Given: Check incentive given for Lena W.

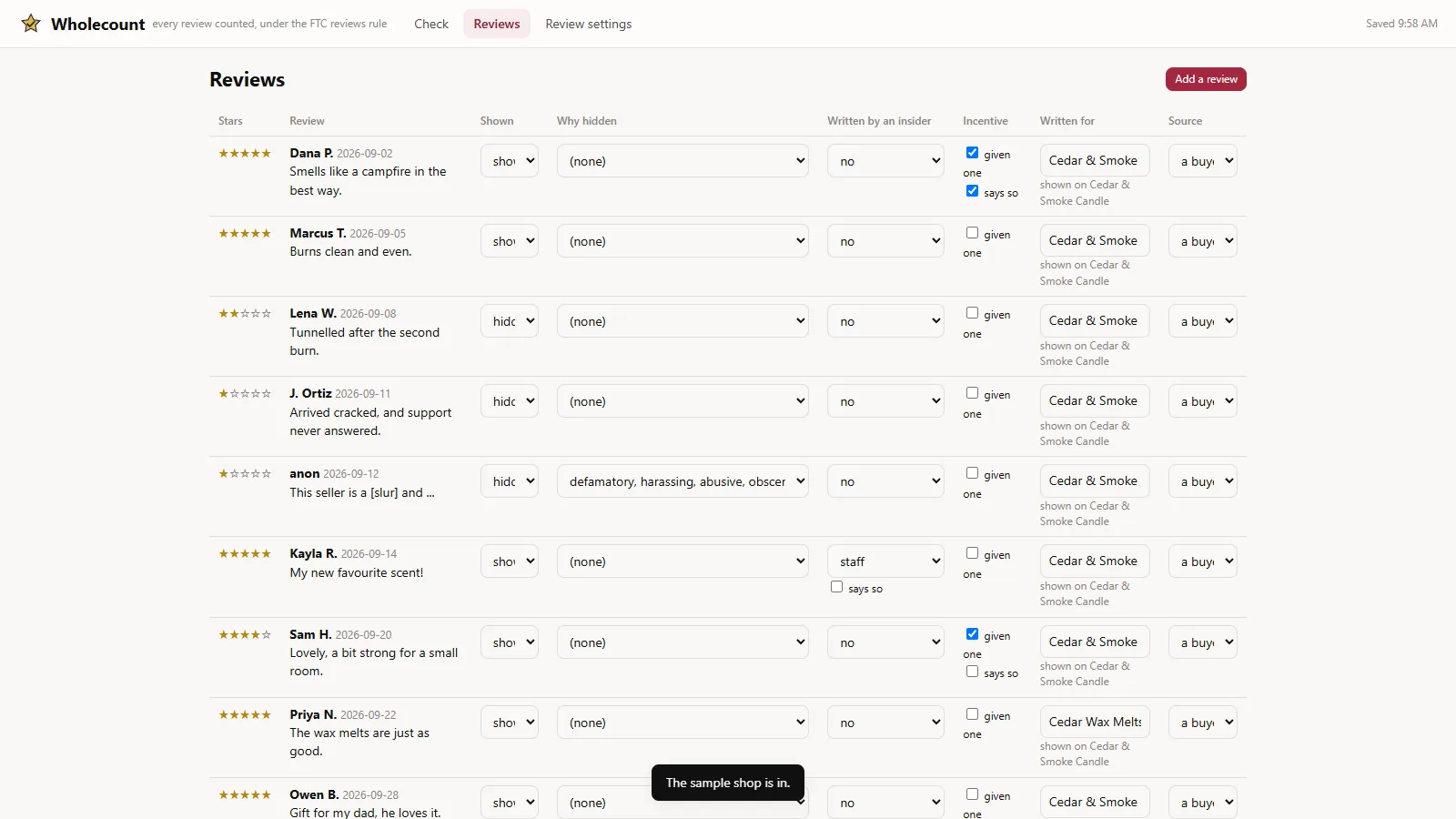Looking at the screenshot, I should 972,313.
